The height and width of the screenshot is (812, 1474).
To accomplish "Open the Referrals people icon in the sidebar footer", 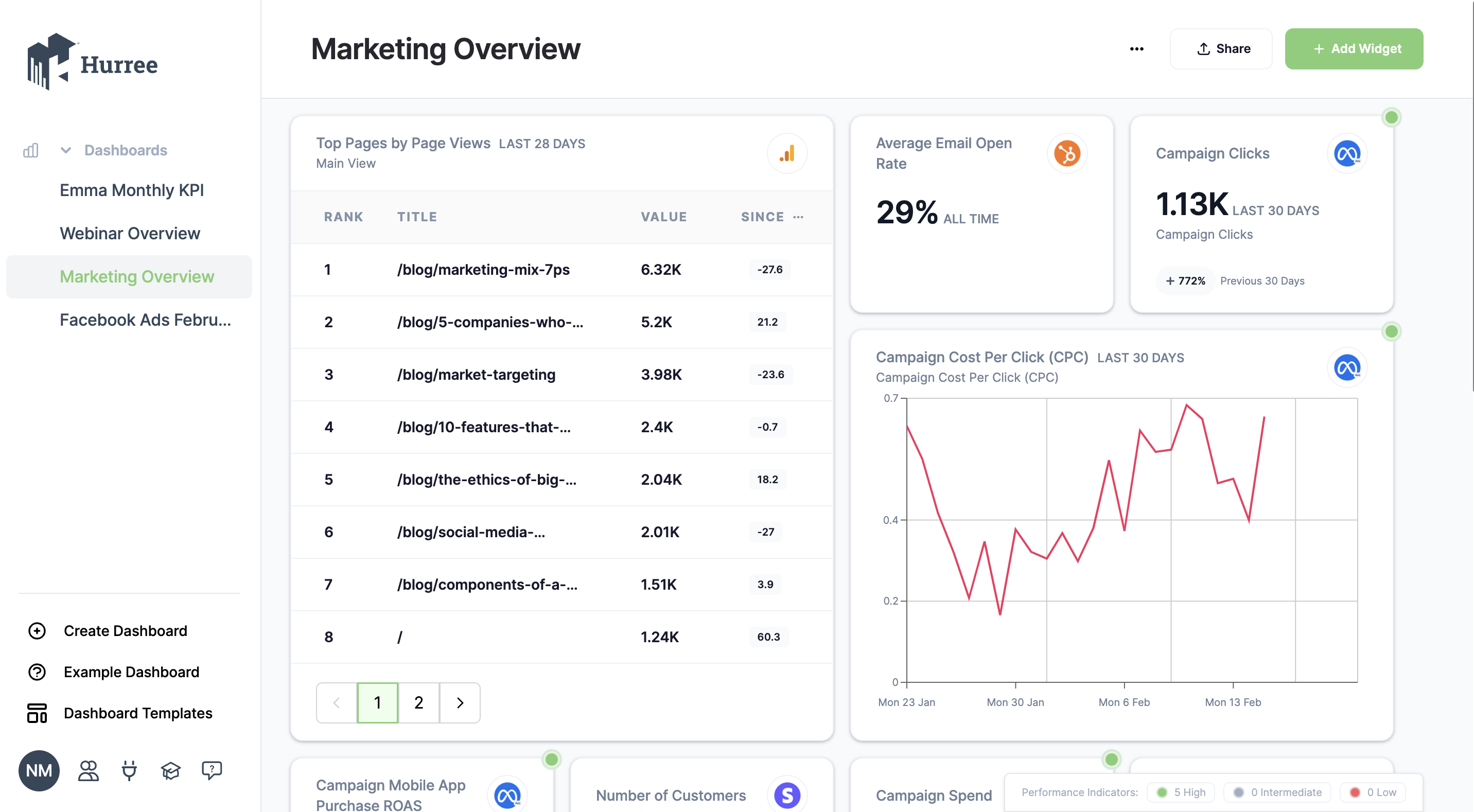I will (x=87, y=770).
